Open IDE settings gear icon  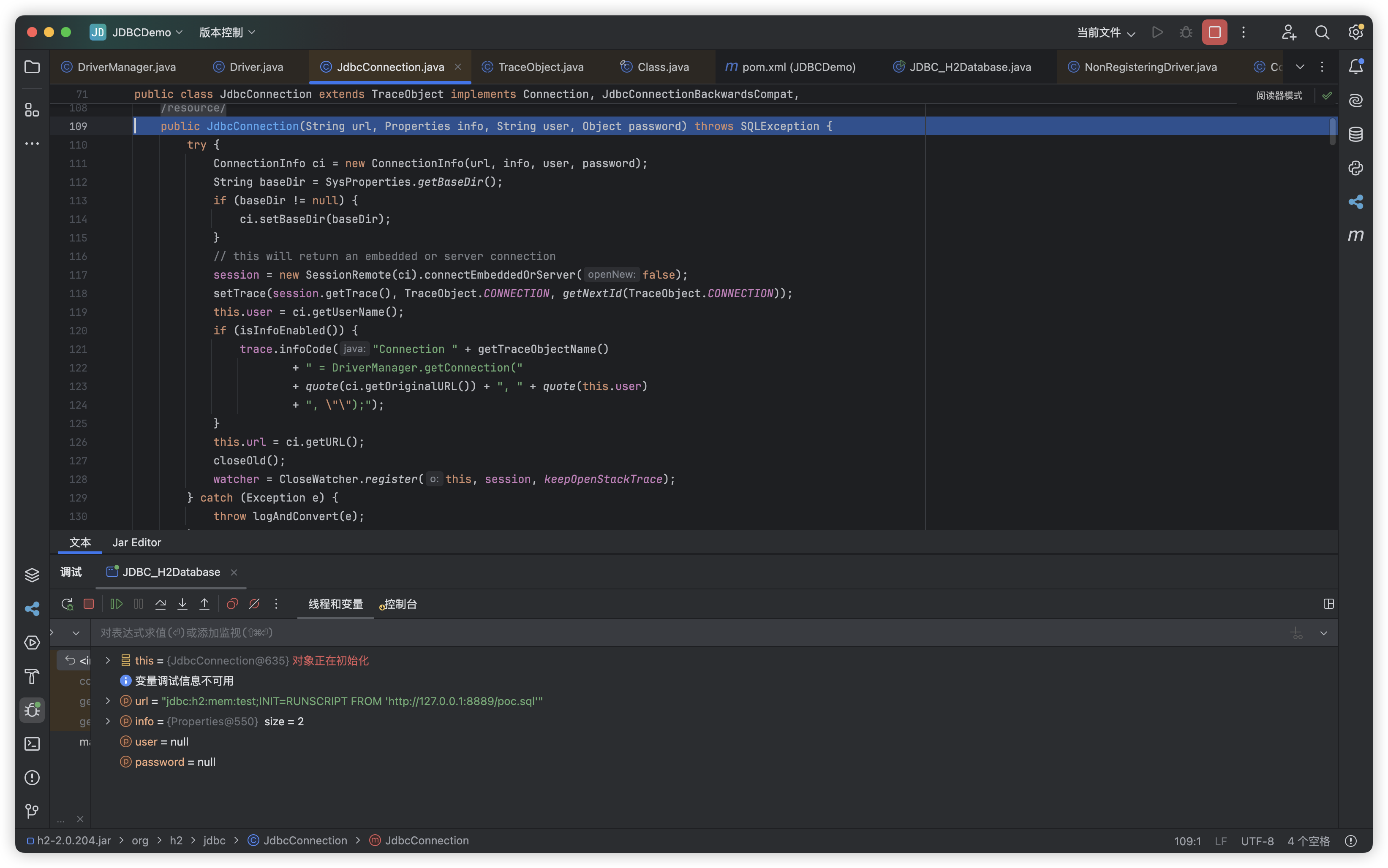pos(1356,32)
